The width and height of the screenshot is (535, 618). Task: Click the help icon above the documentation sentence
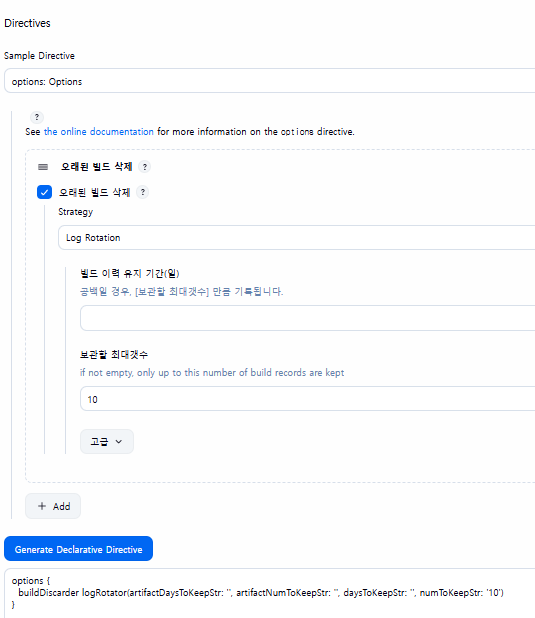point(37,117)
